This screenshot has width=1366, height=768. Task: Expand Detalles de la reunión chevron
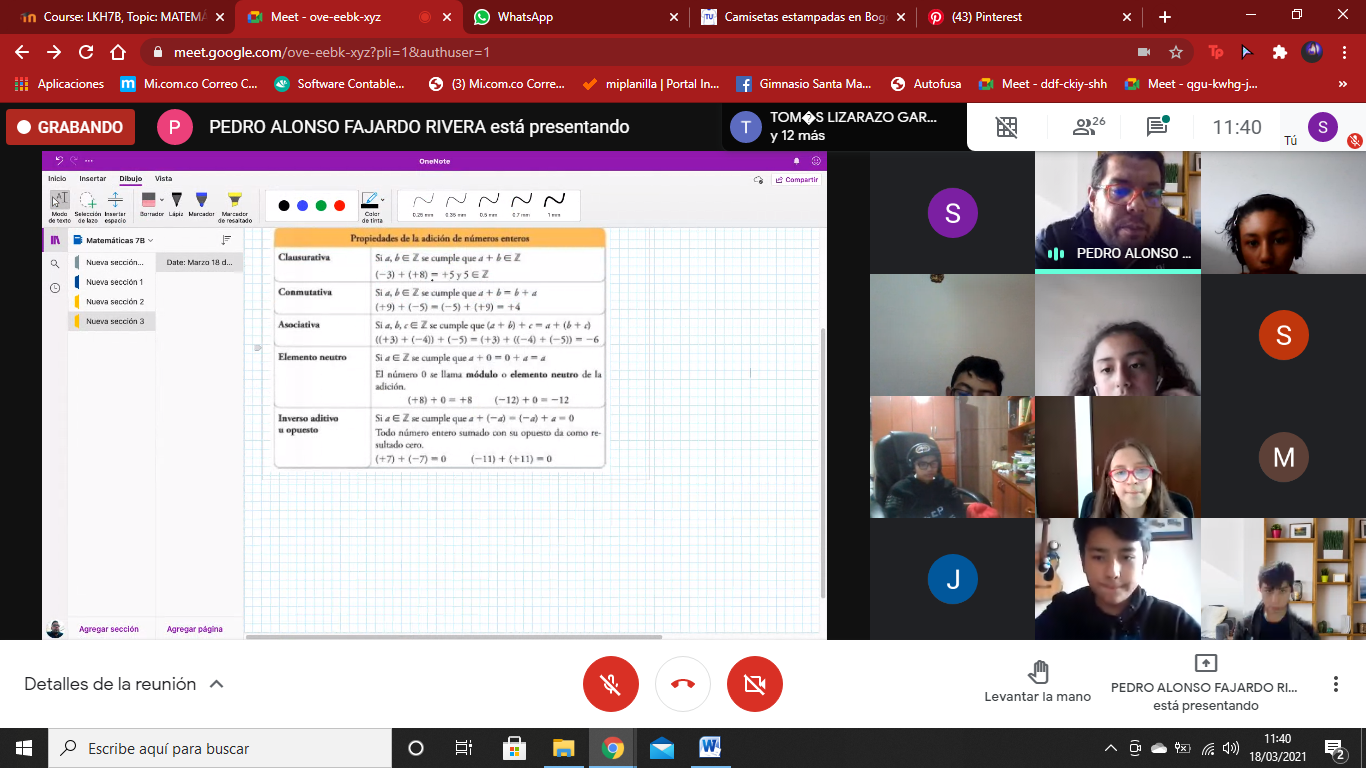click(216, 685)
